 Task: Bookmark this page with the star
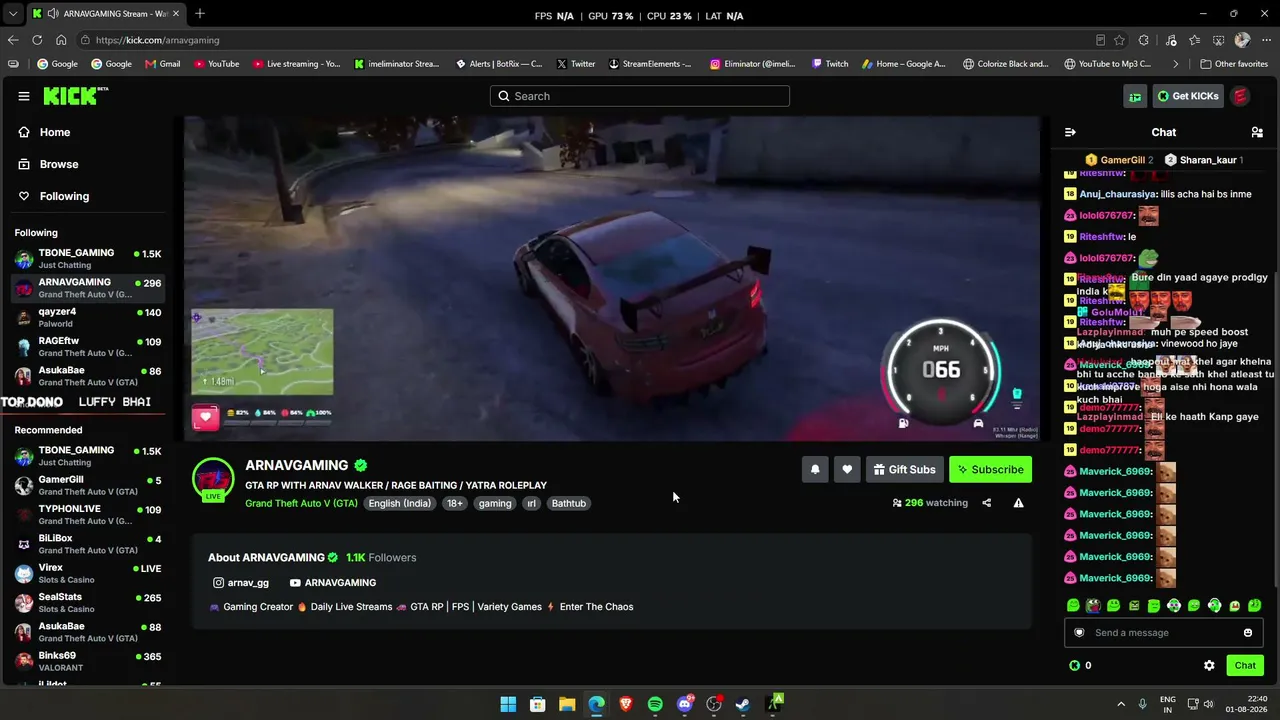(1120, 40)
